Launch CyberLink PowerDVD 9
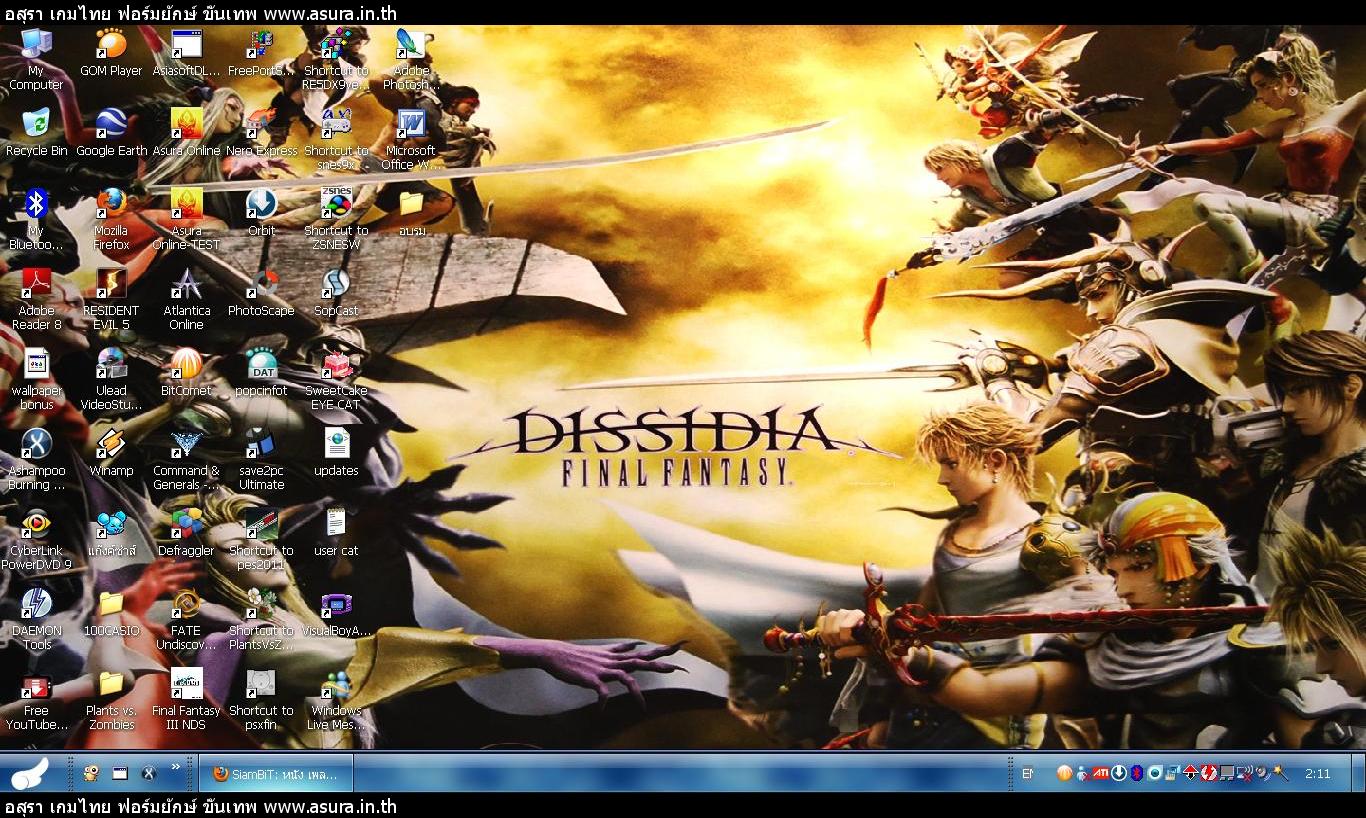 36,540
